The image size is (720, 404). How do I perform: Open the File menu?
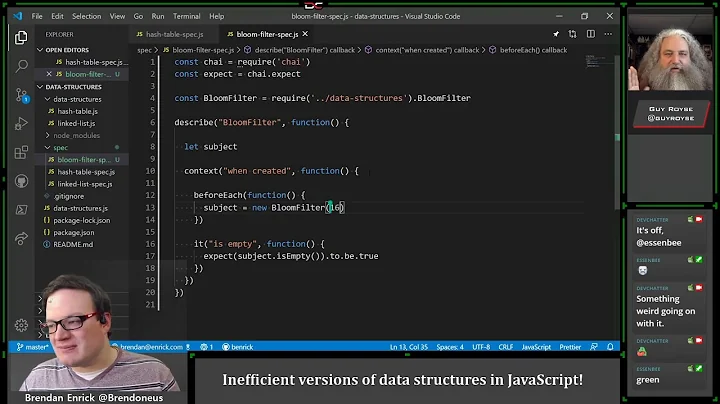tap(37, 16)
